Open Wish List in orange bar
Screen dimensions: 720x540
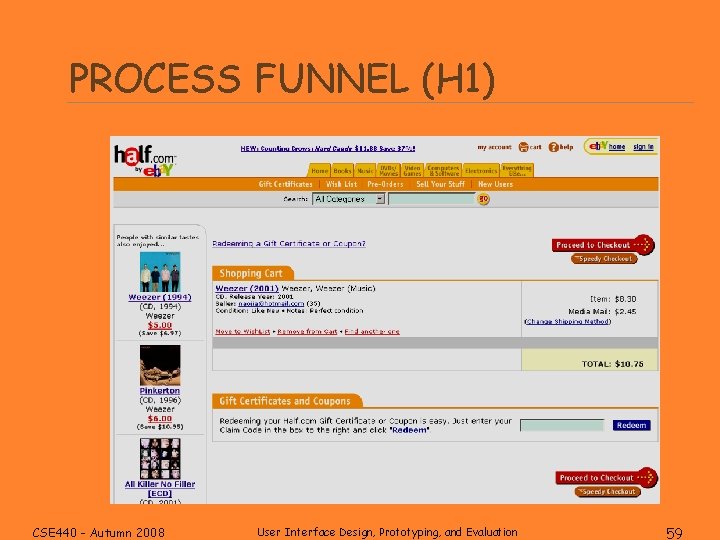click(341, 184)
